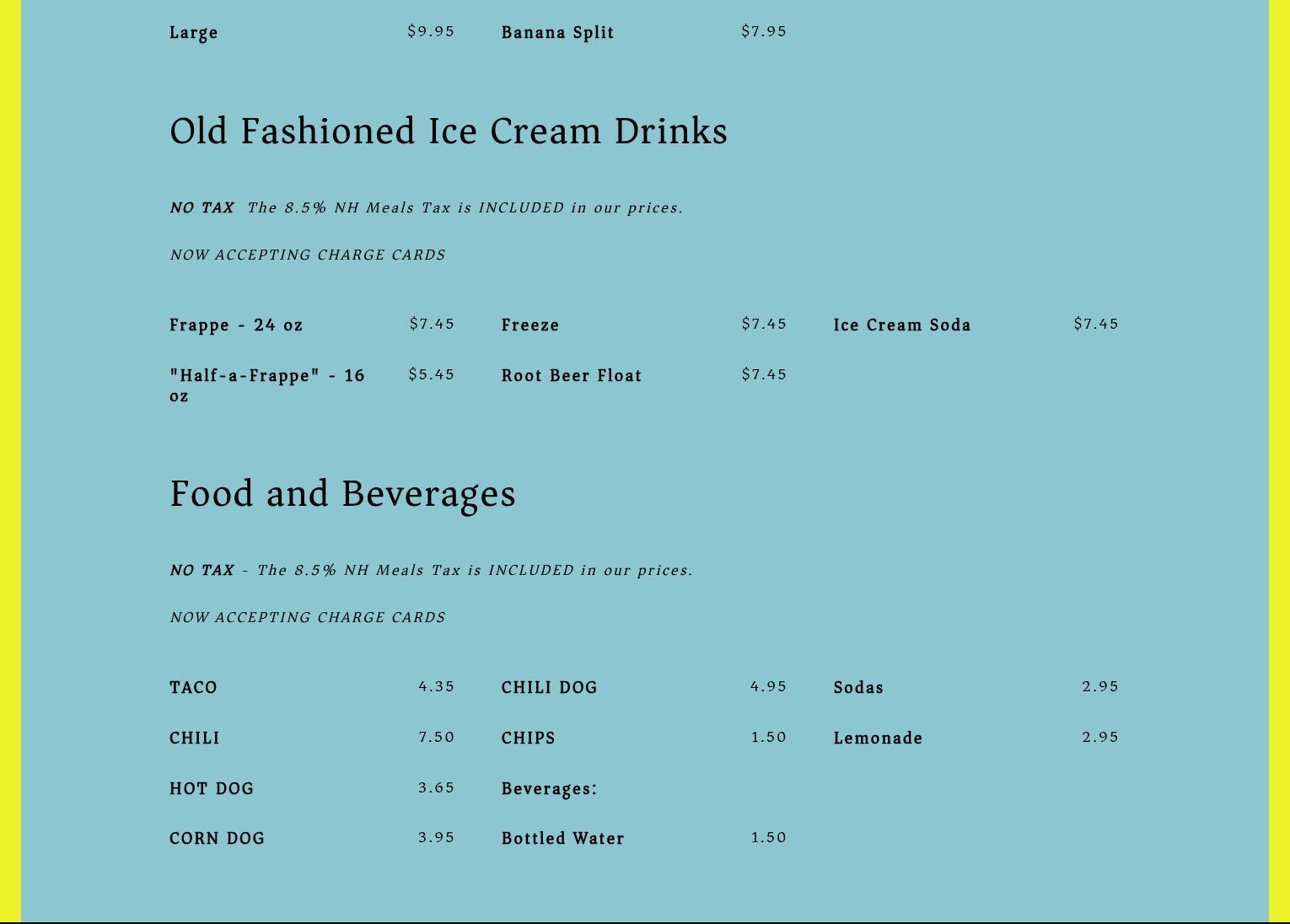1290x924 pixels.
Task: Click the CHIPS menu item
Action: pyautogui.click(x=529, y=739)
